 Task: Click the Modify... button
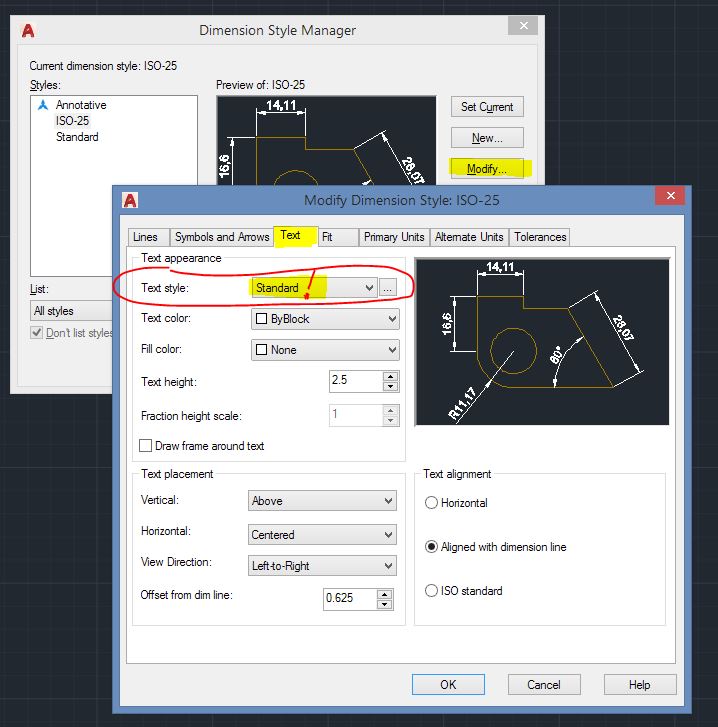(487, 169)
